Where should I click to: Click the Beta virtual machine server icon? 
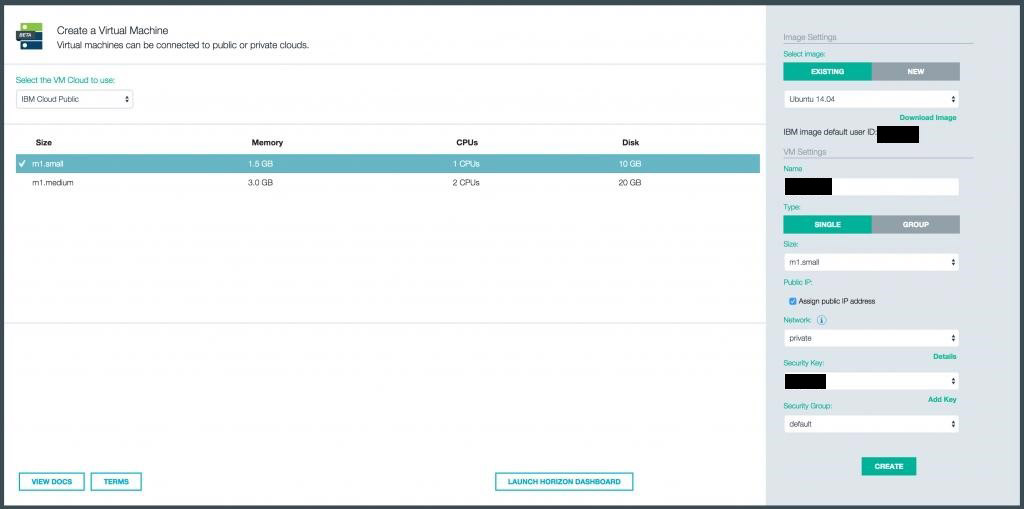tap(29, 37)
